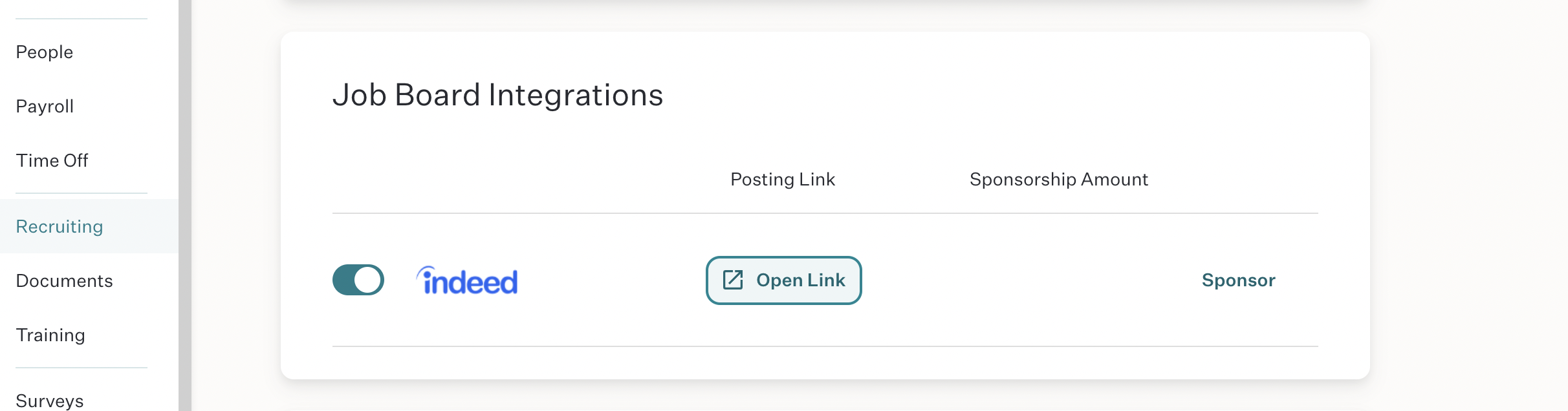Click the Sponsorship Amount column header
The height and width of the screenshot is (411, 1568).
pos(1059,179)
